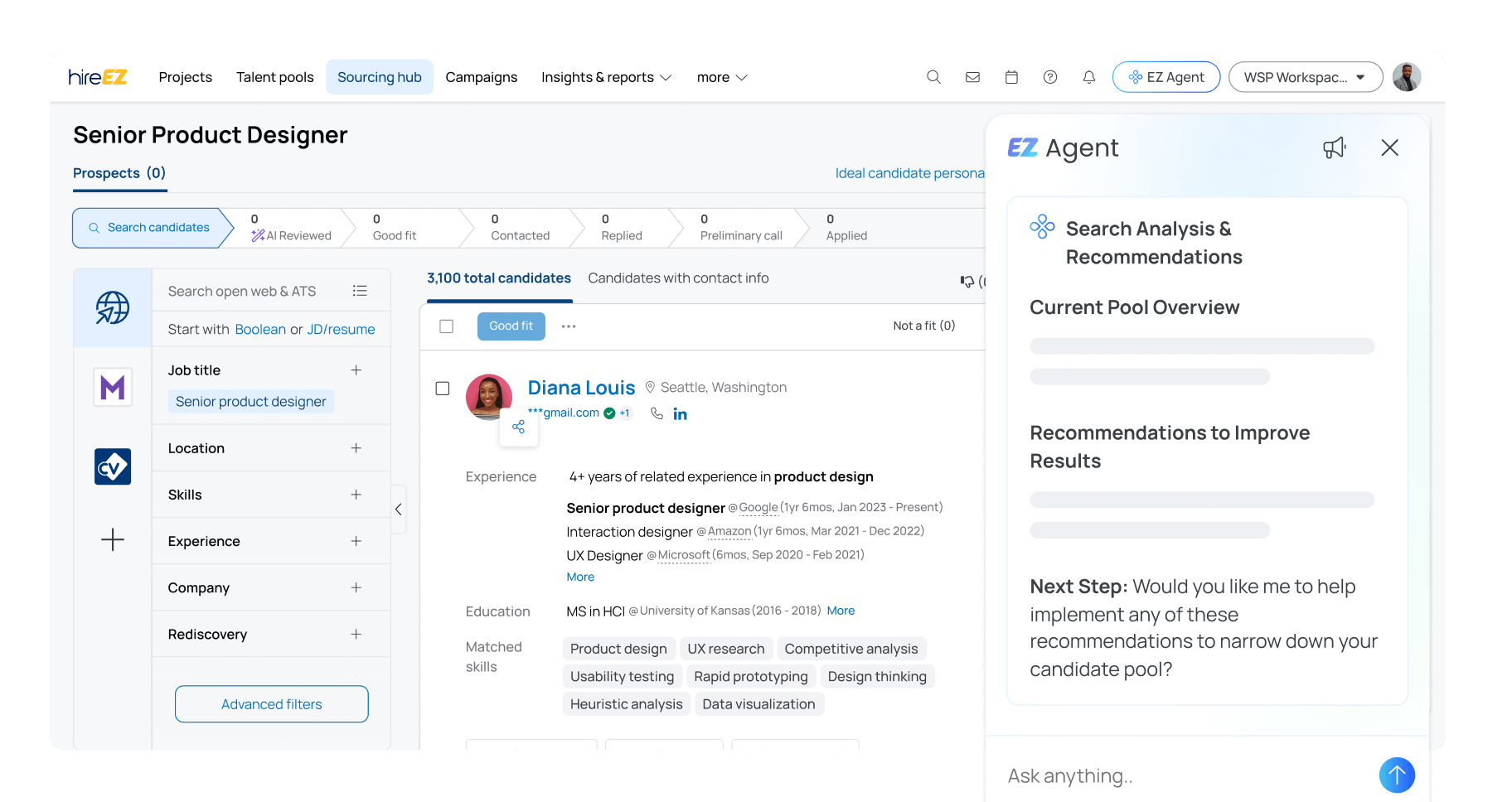The image size is (1512, 802).
Task: Switch to Candidates with contact info tab
Action: point(678,278)
